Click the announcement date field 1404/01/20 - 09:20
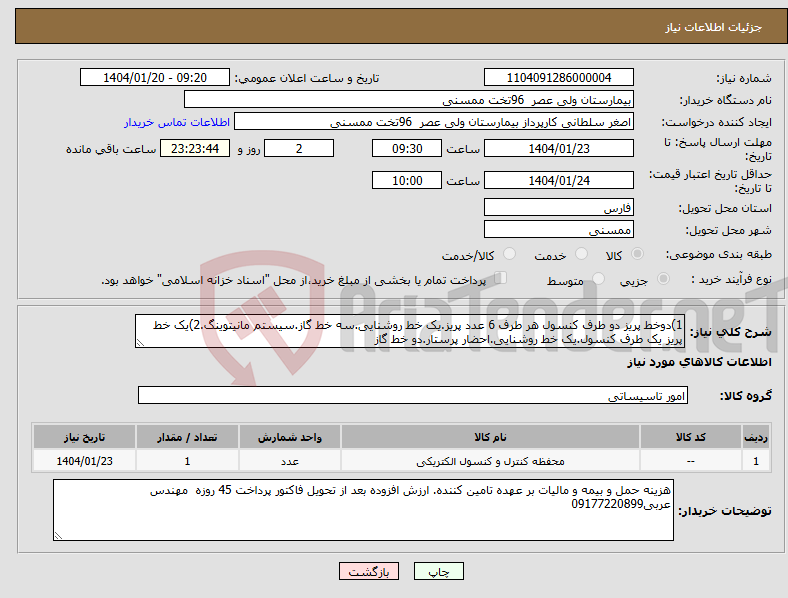788x598 pixels. pyautogui.click(x=155, y=77)
